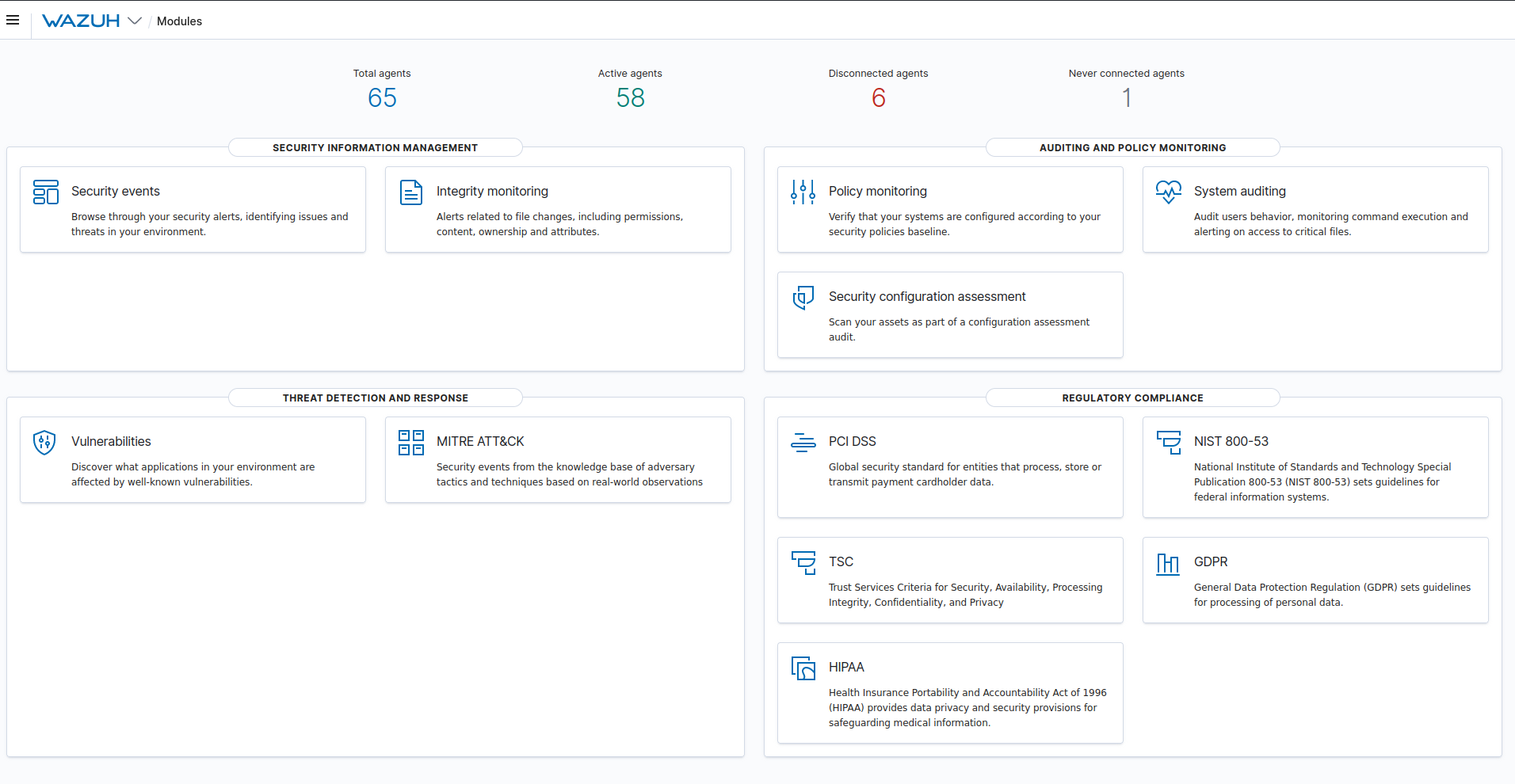Click the Vulnerabilities shield icon

coord(44,443)
